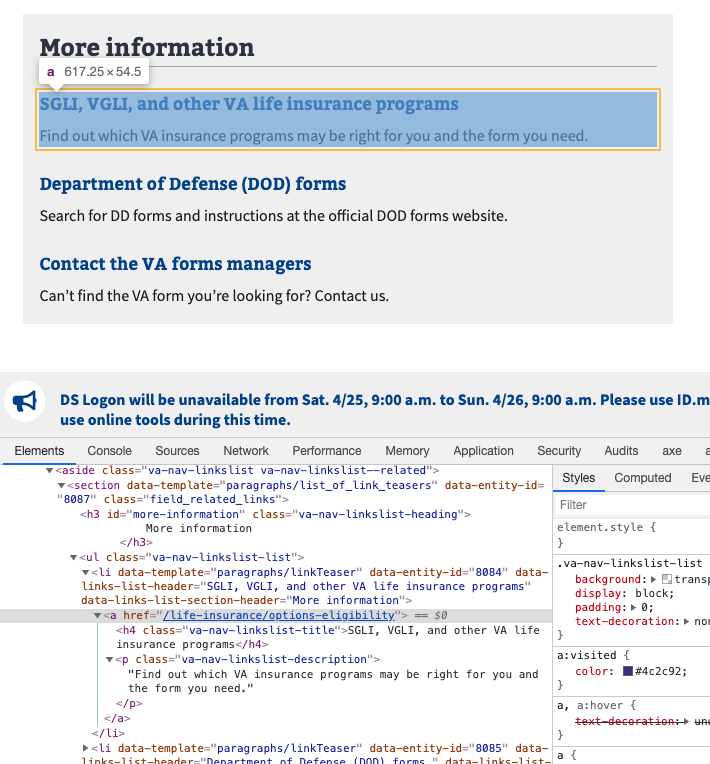Click the 'More information' text node in DOM
Image resolution: width=710 pixels, height=764 pixels.
[199, 528]
